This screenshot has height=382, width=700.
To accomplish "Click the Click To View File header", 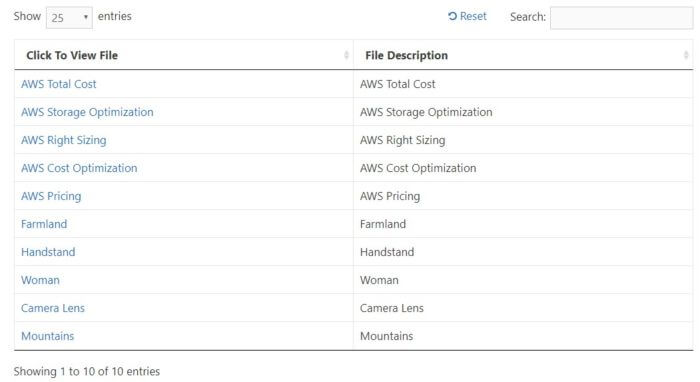I will click(183, 55).
